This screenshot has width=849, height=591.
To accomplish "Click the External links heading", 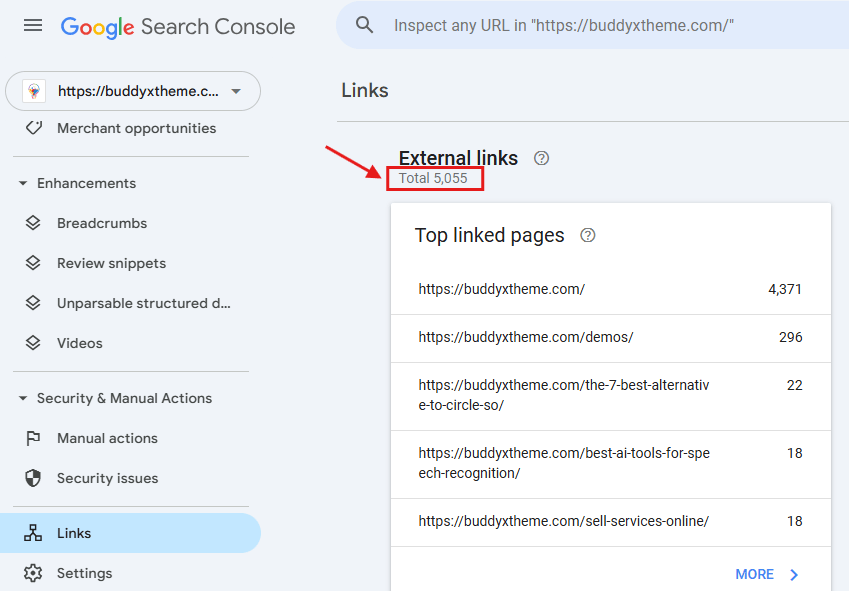I will click(458, 157).
